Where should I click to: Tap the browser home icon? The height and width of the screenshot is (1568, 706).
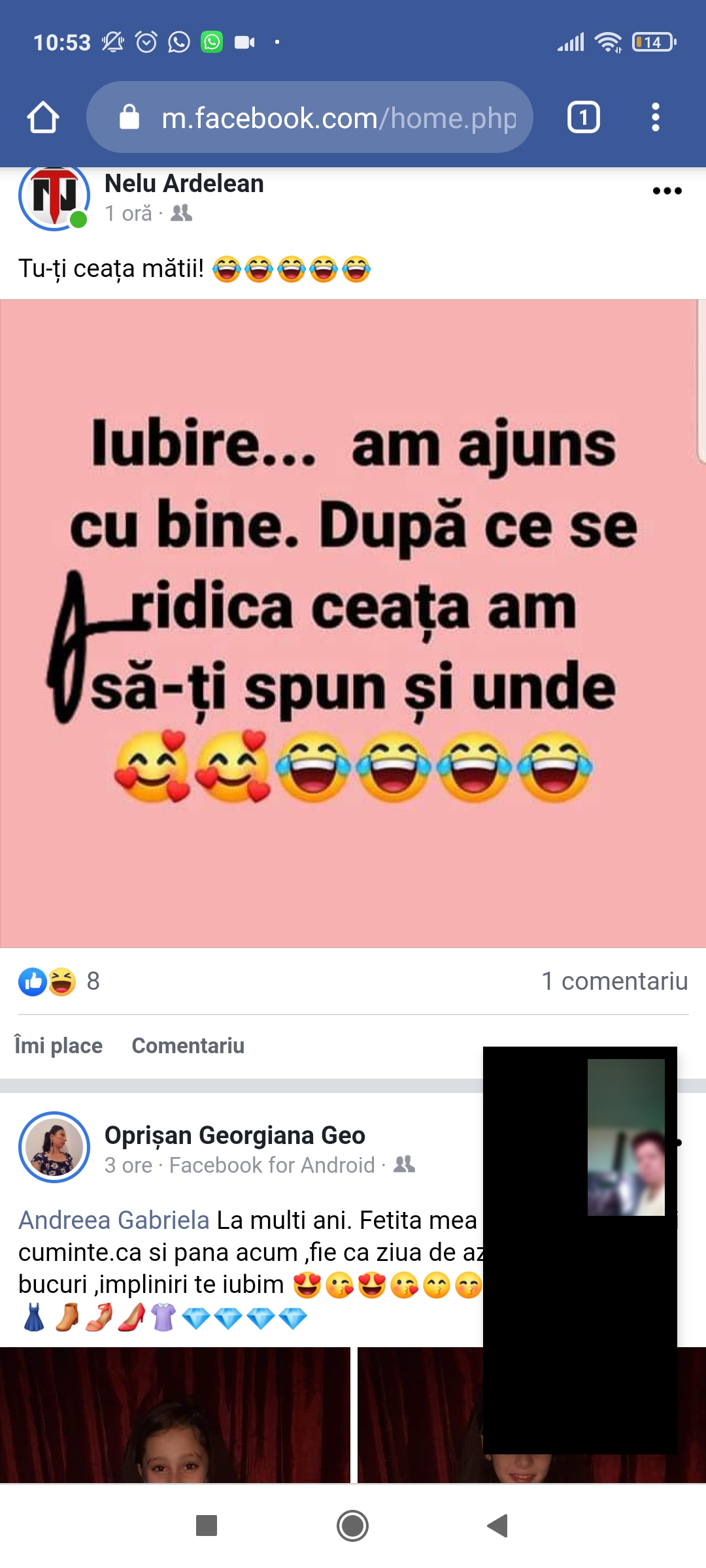click(43, 118)
